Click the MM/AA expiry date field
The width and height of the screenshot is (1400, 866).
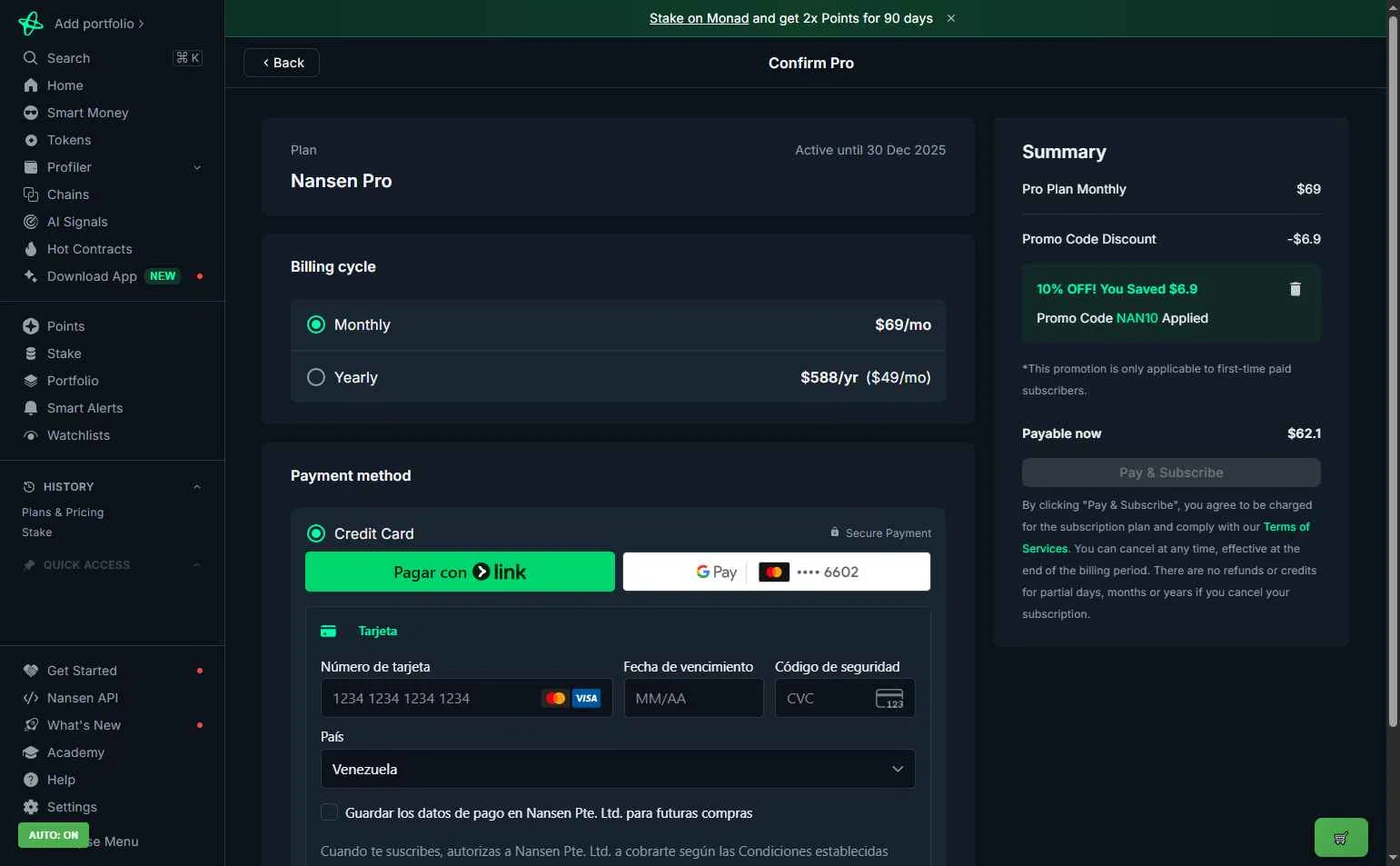tap(693, 698)
